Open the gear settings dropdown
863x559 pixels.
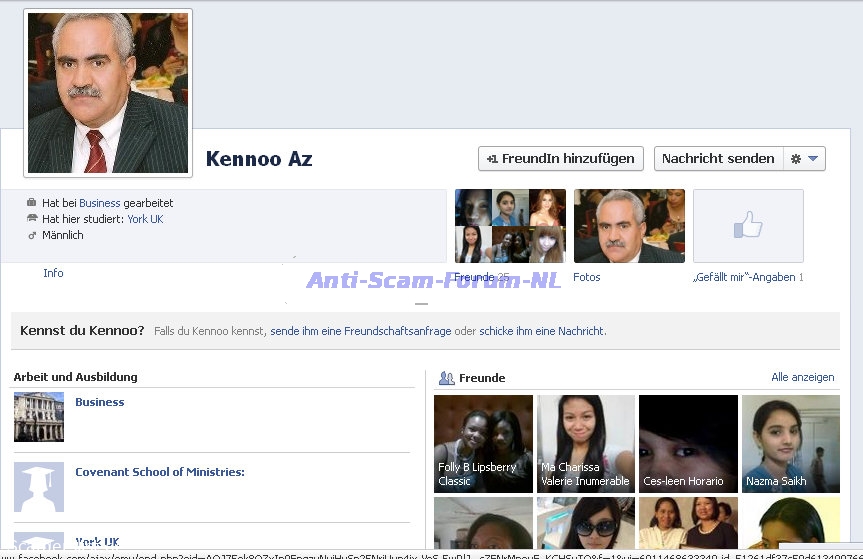point(804,158)
